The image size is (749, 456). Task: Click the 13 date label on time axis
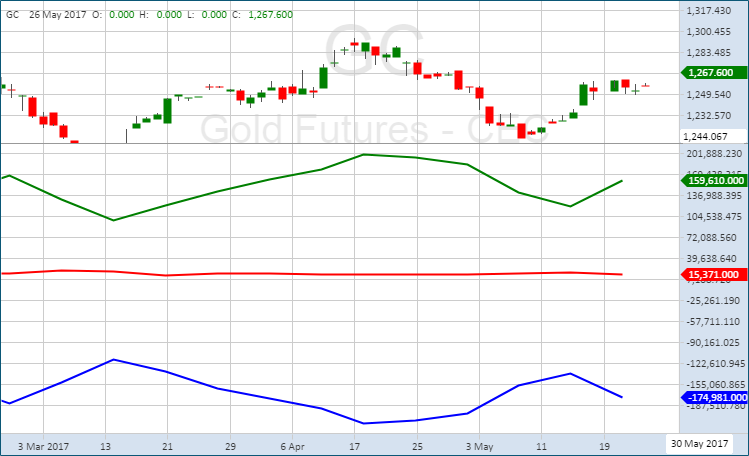click(105, 446)
